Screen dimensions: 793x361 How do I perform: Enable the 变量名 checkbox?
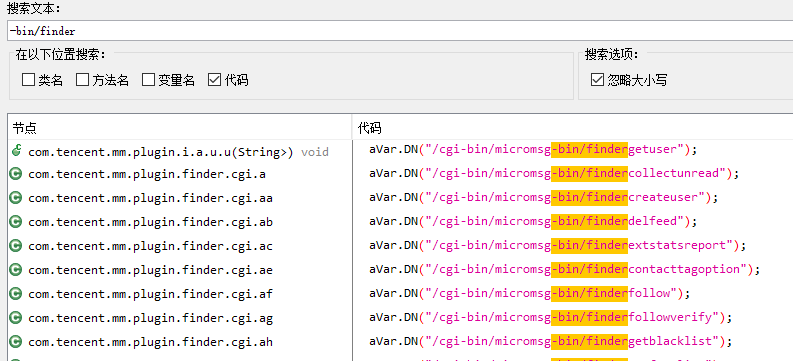click(x=148, y=80)
